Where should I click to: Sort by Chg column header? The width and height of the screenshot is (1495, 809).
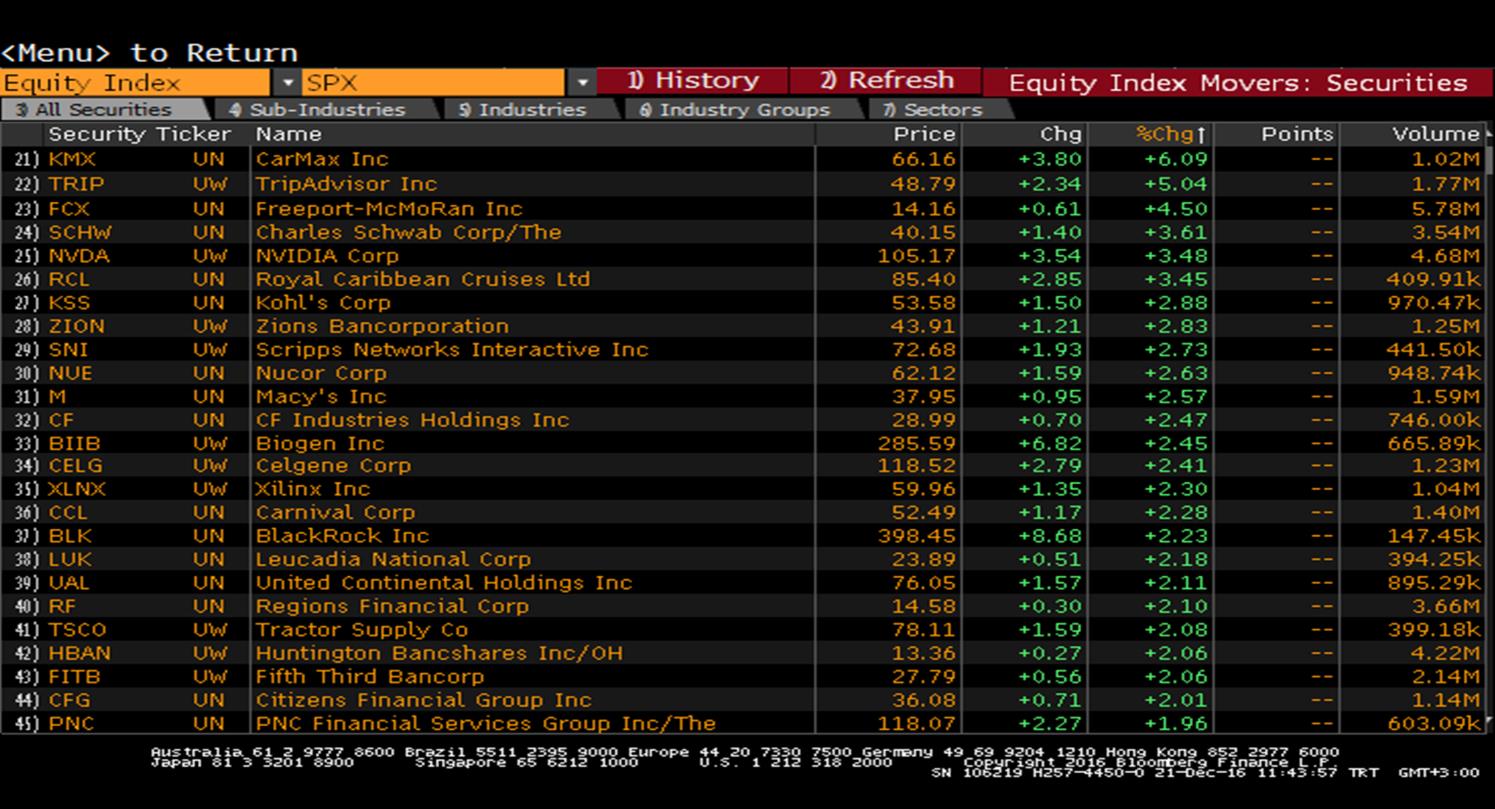[1061, 134]
